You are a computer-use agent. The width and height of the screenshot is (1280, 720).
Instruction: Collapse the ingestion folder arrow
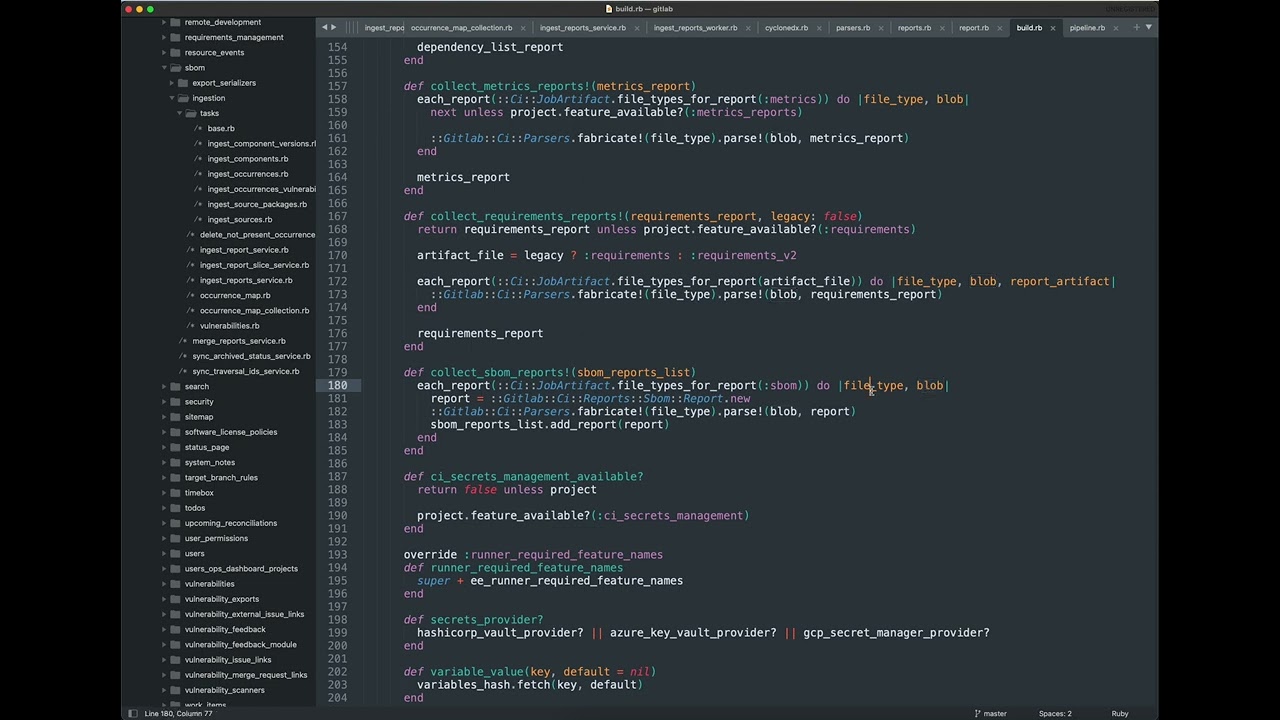(172, 98)
